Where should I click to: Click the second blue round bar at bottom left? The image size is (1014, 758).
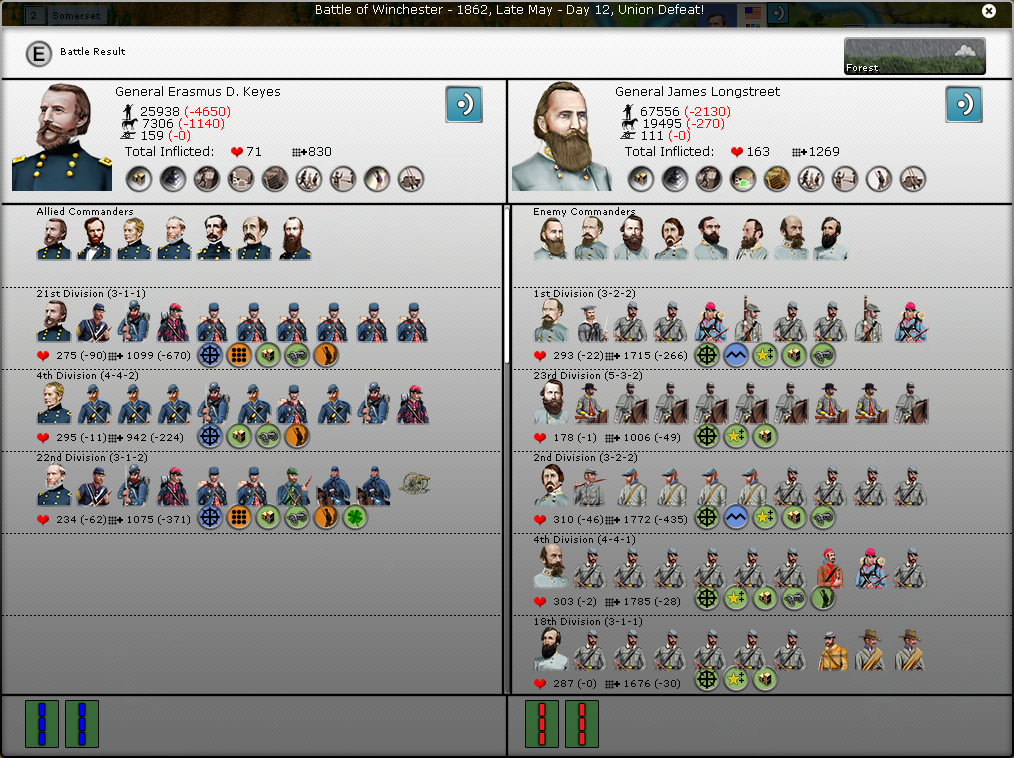[82, 724]
